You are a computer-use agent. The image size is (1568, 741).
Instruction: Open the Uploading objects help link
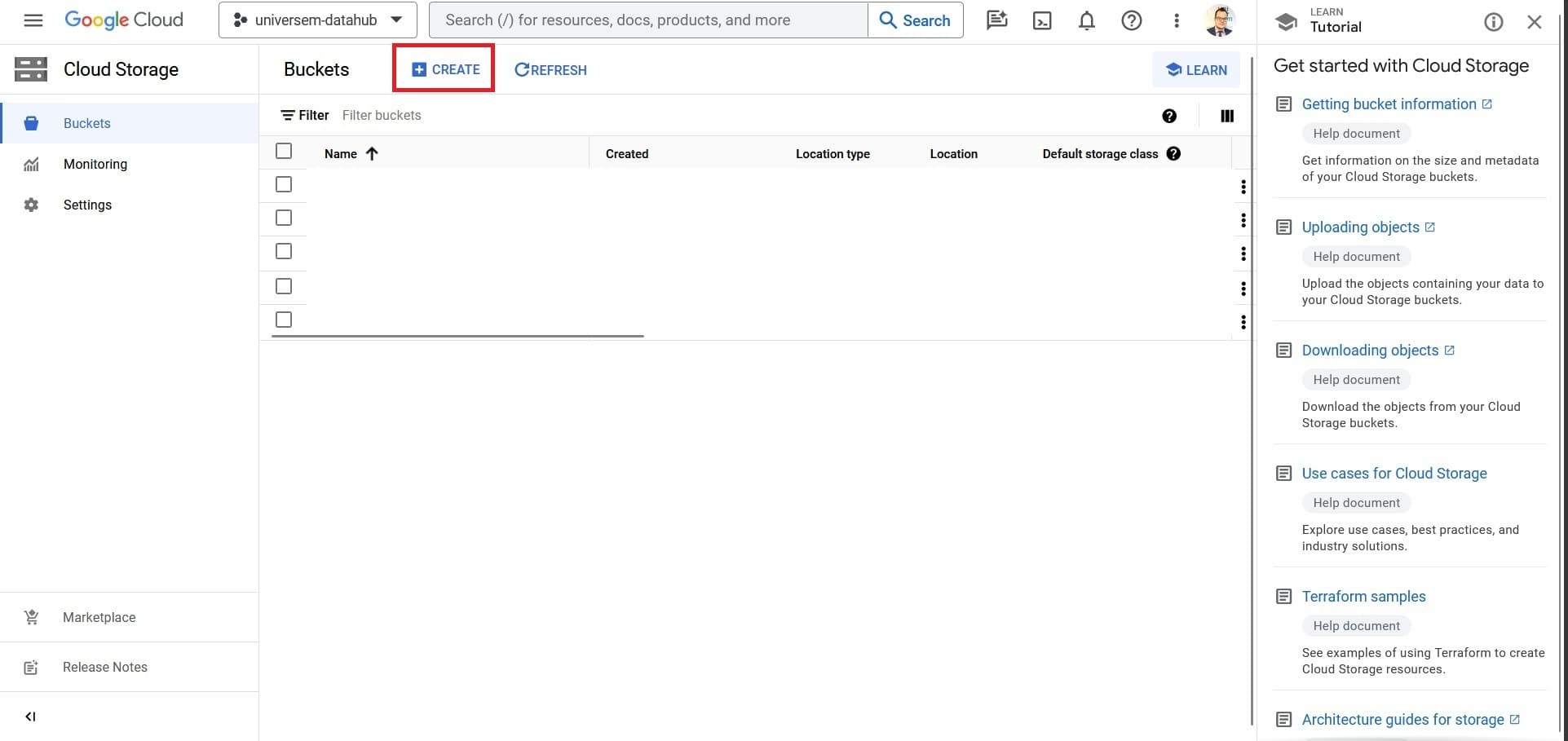tap(1360, 227)
